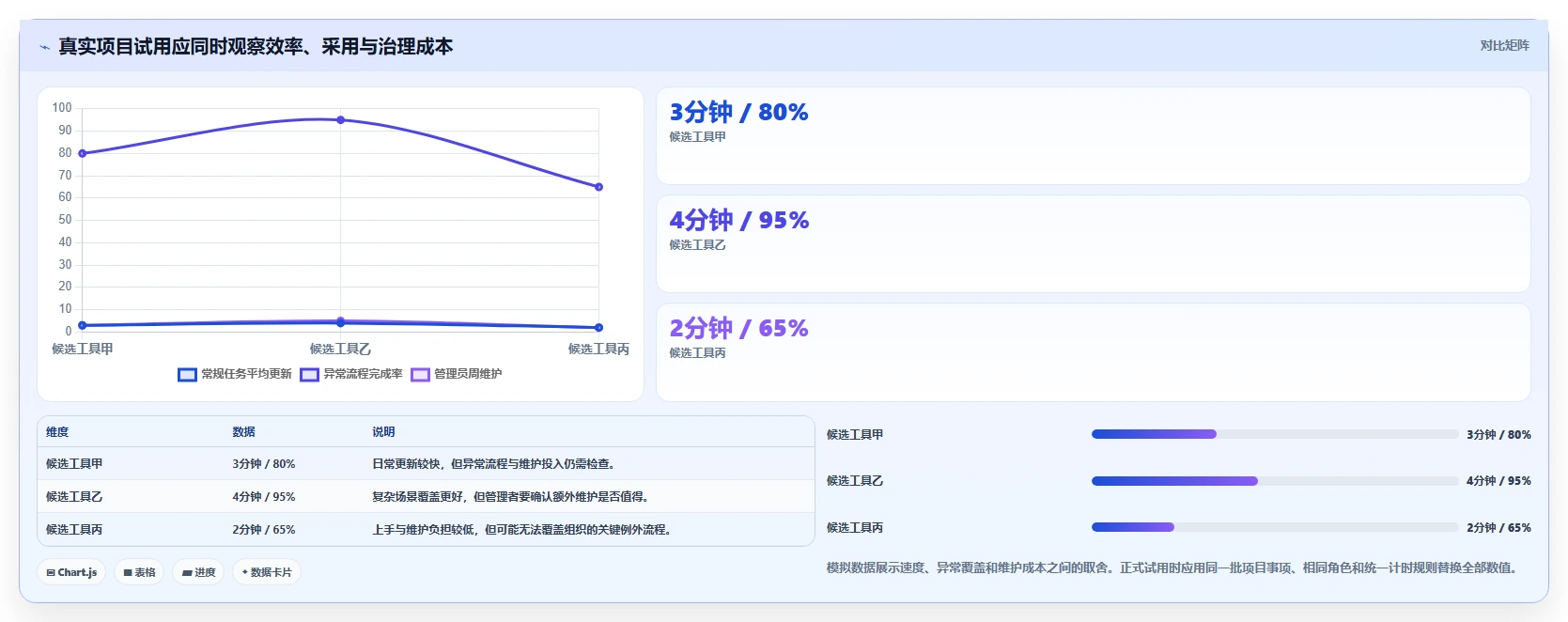Select the 3分钟 / 80% data card
Viewport: 1568px width, 622px height.
(x=1093, y=136)
